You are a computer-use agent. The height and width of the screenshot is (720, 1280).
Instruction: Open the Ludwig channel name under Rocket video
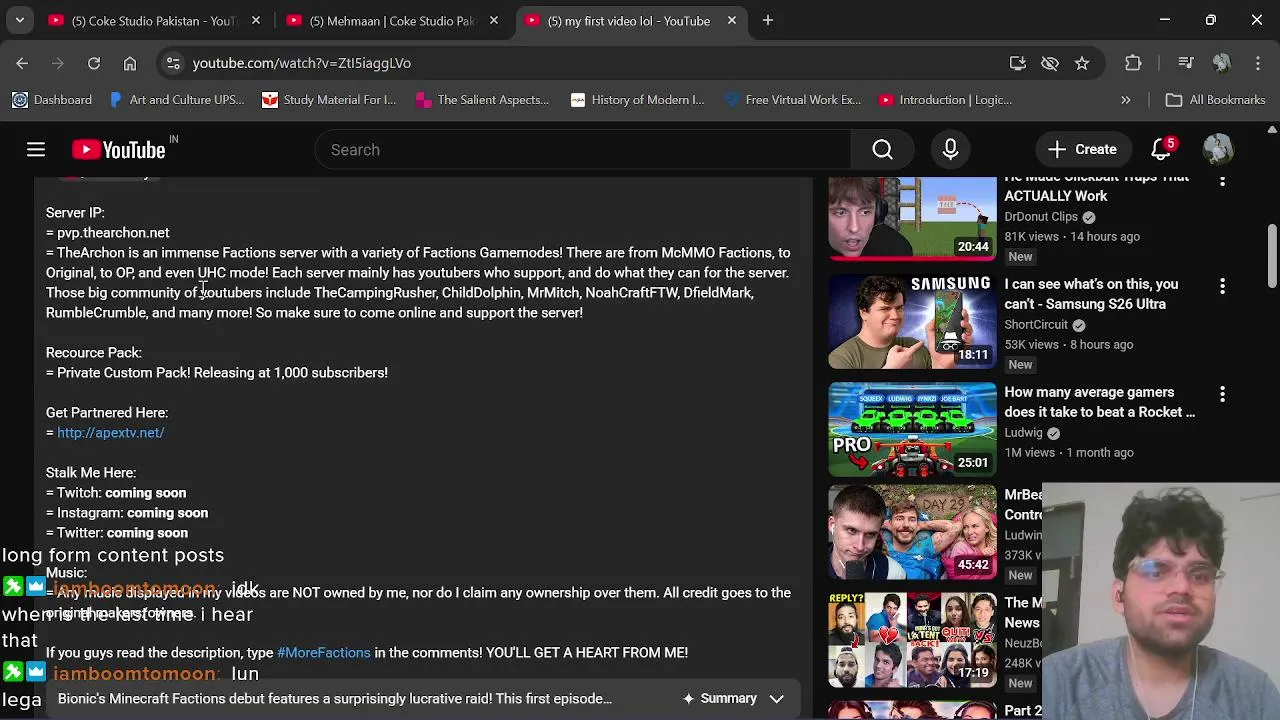1023,433
